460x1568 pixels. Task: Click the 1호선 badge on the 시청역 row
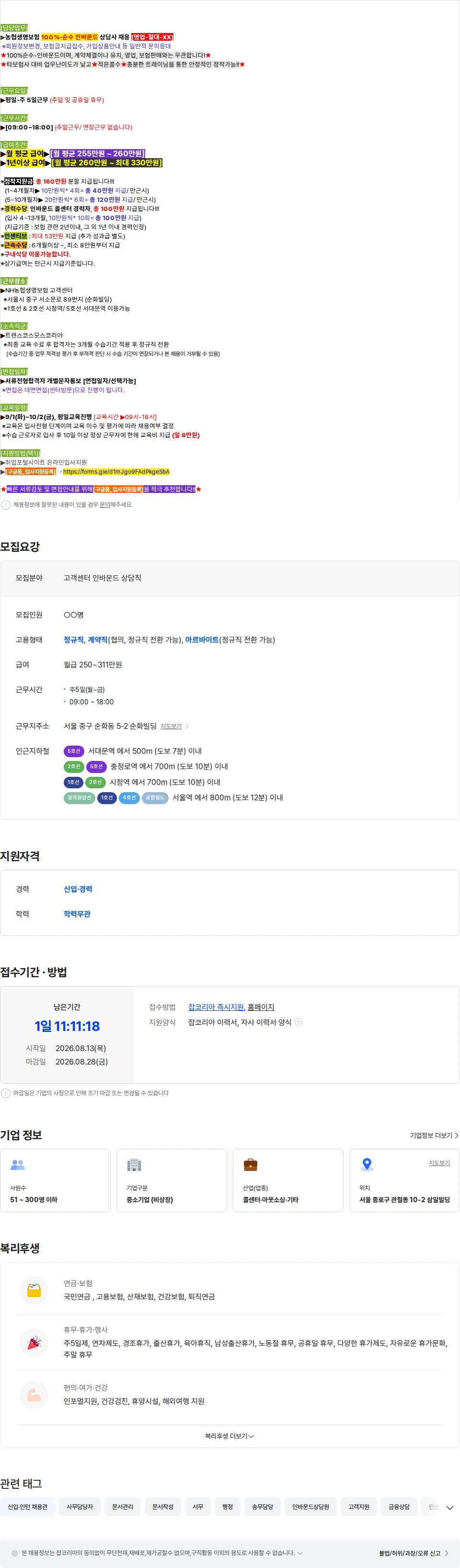74,782
